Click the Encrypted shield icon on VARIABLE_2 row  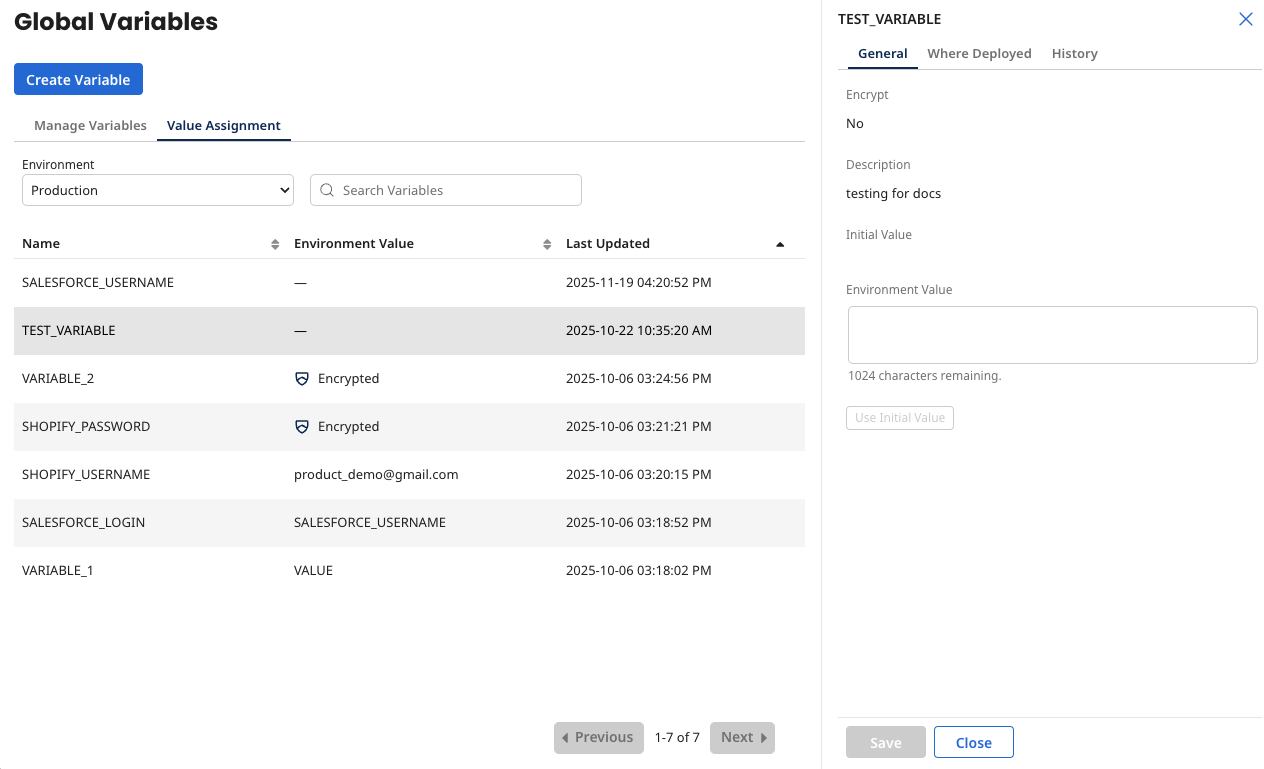(x=301, y=378)
